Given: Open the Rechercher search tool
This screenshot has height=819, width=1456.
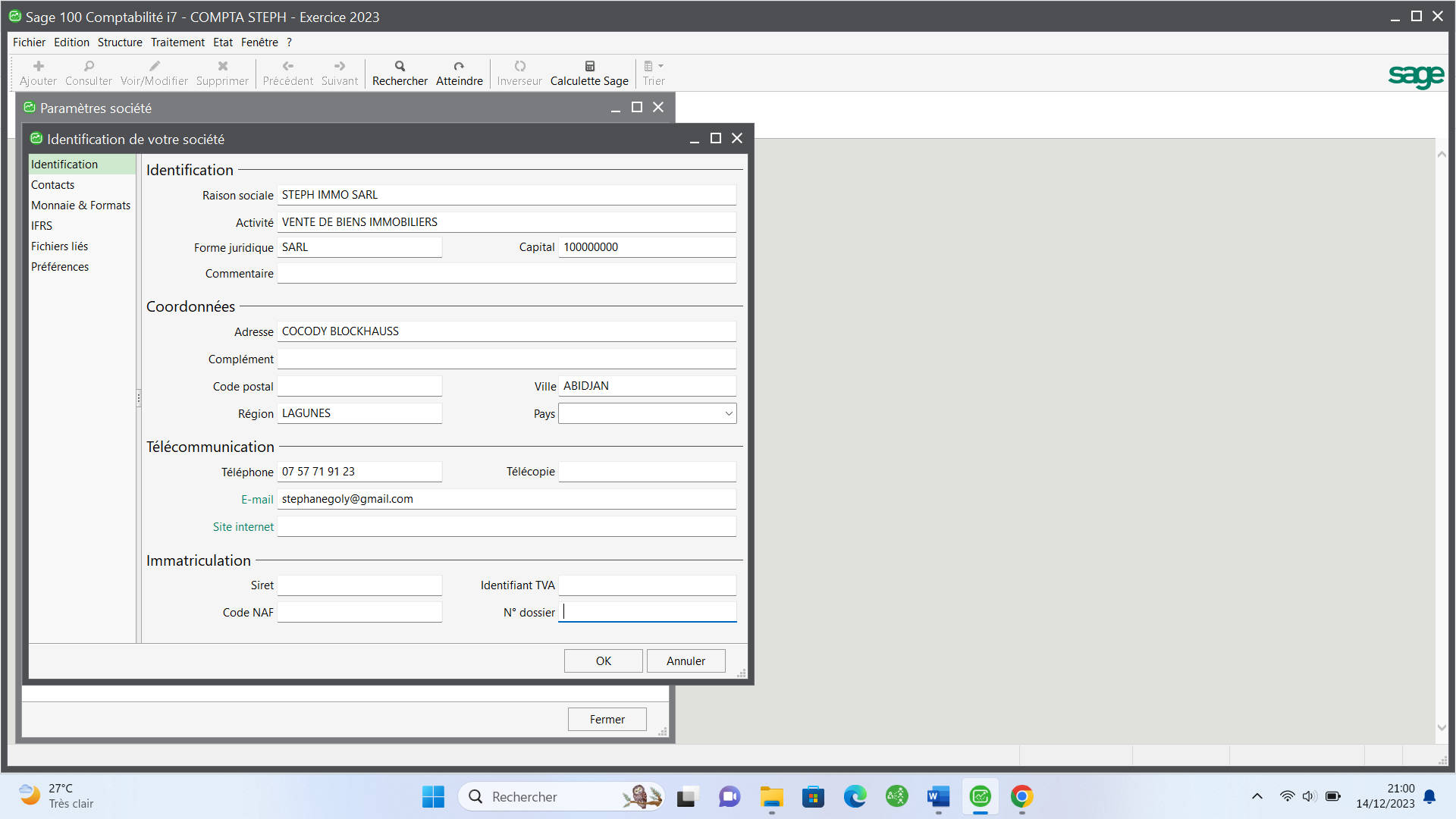Looking at the screenshot, I should point(400,73).
